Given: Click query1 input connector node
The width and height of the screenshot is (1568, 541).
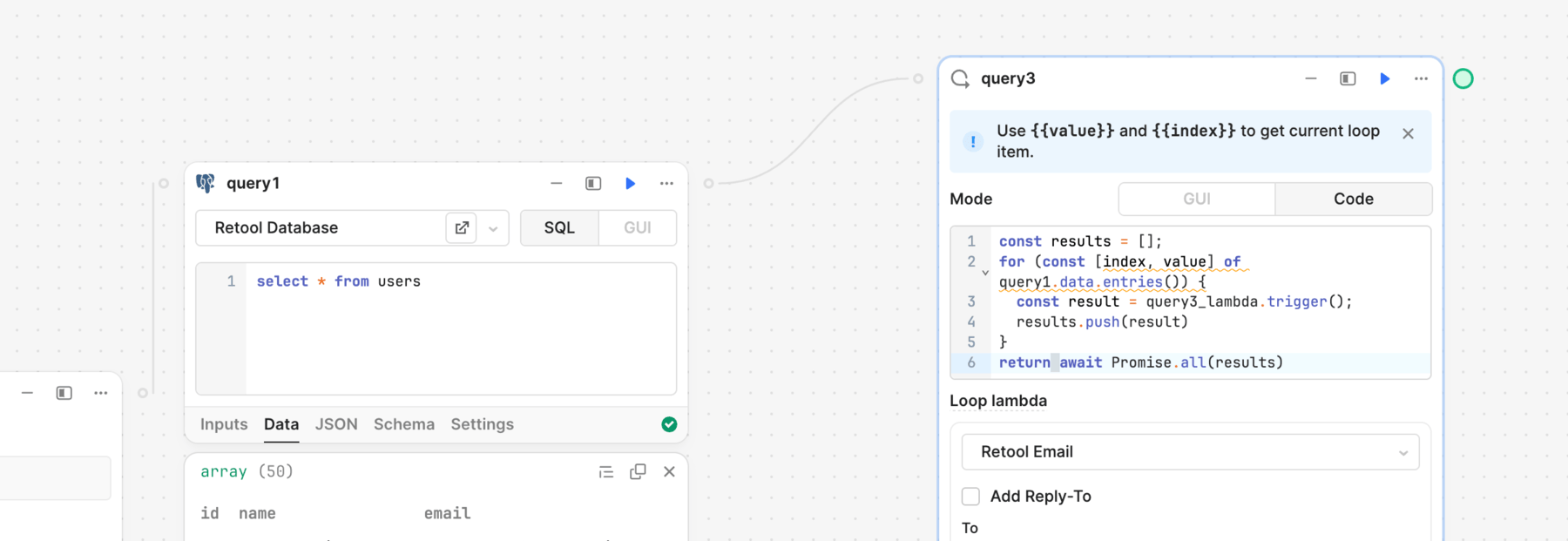Looking at the screenshot, I should (x=163, y=183).
